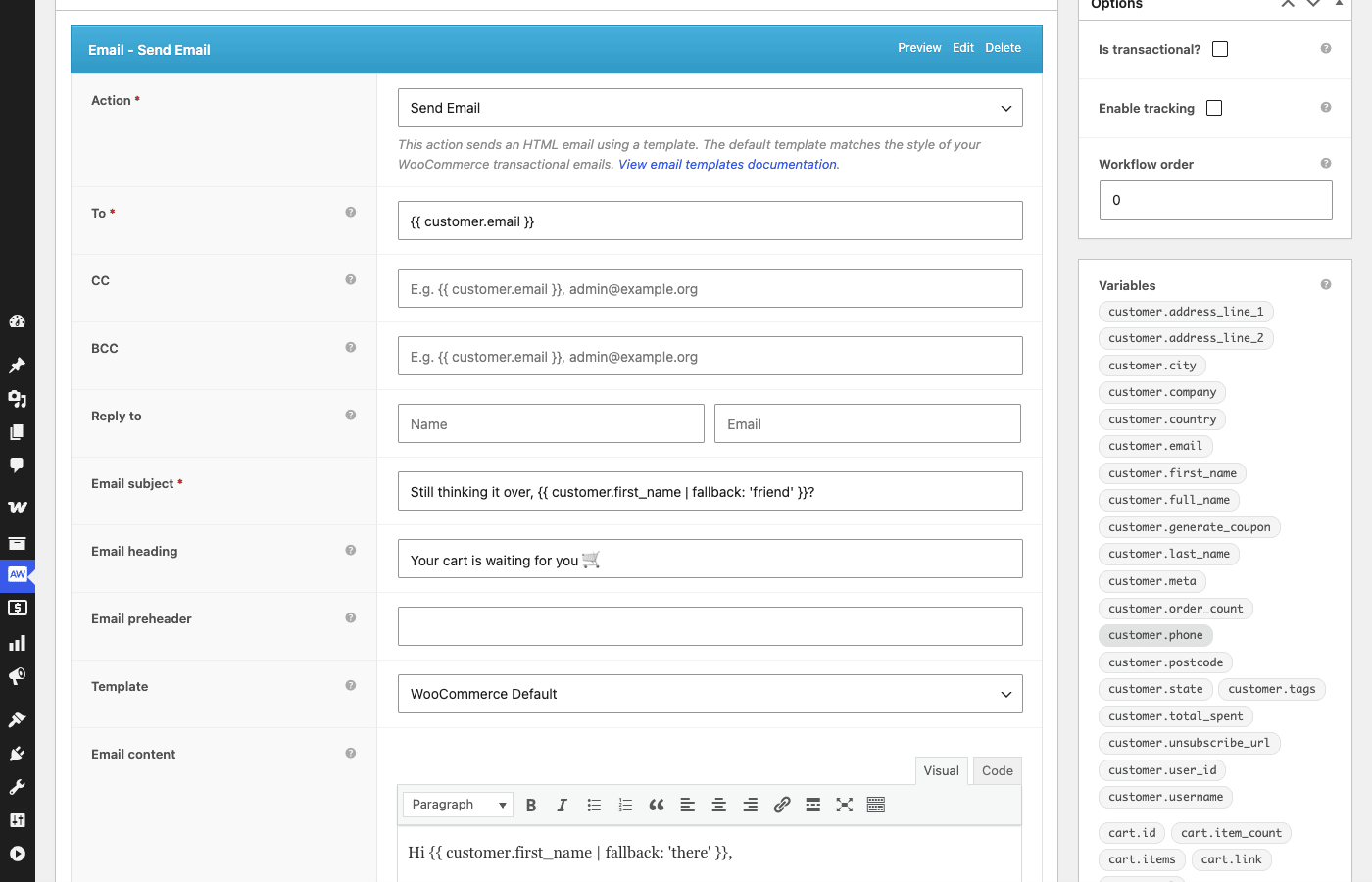Select the cart.link variable
Viewport: 1372px width, 882px height.
[1232, 859]
